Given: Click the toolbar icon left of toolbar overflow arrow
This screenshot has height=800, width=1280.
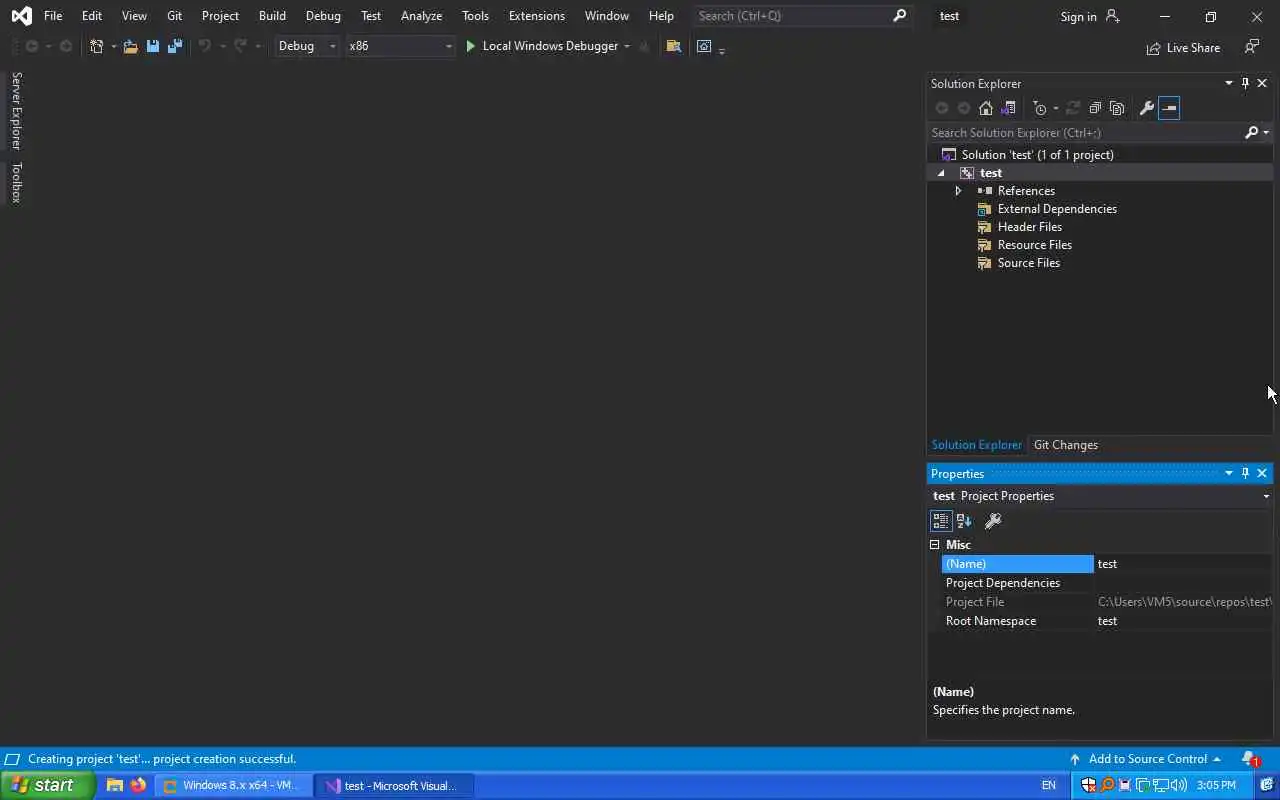Looking at the screenshot, I should (704, 46).
